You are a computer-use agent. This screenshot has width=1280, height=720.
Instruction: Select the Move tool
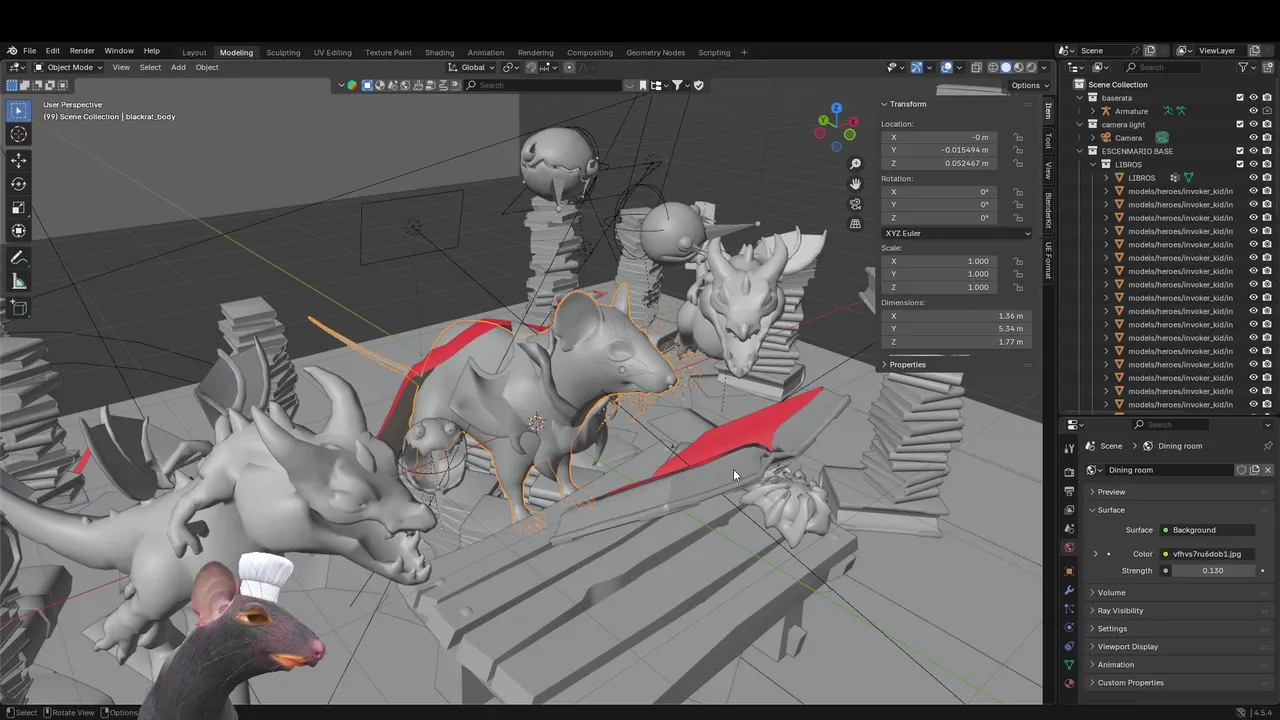click(x=18, y=160)
